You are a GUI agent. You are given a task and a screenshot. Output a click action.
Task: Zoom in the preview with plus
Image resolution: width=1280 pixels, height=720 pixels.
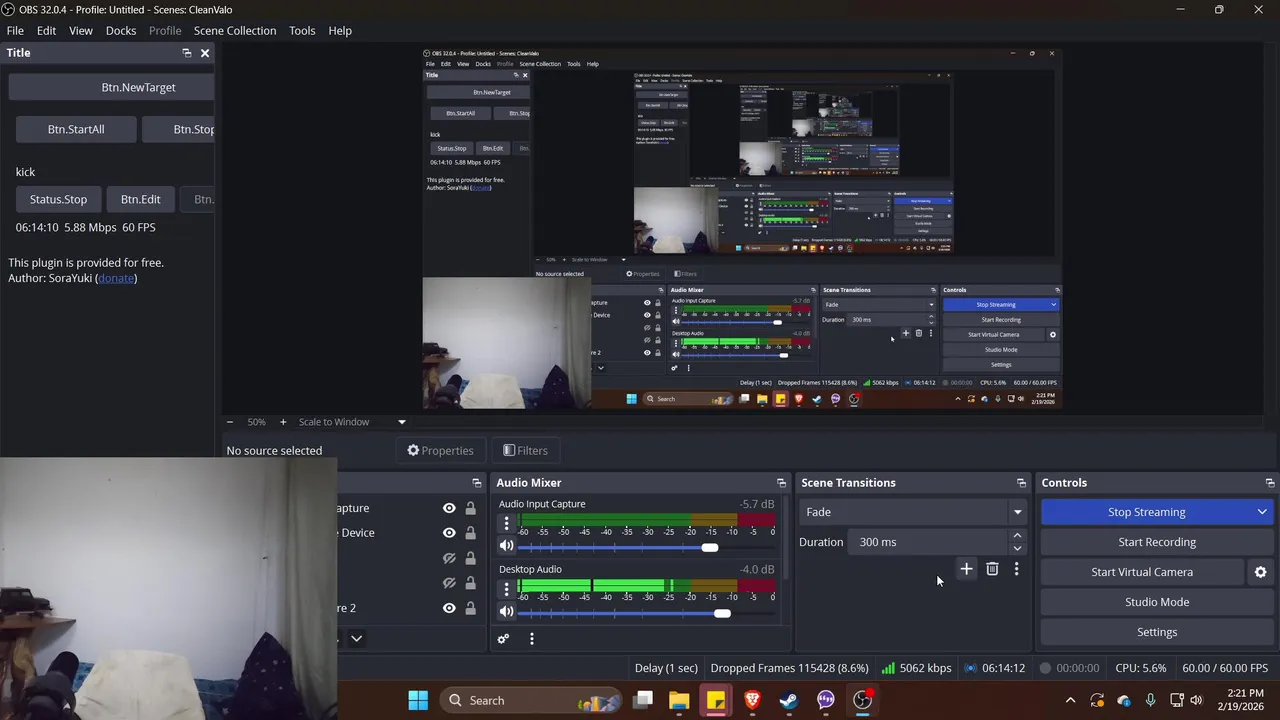point(283,422)
